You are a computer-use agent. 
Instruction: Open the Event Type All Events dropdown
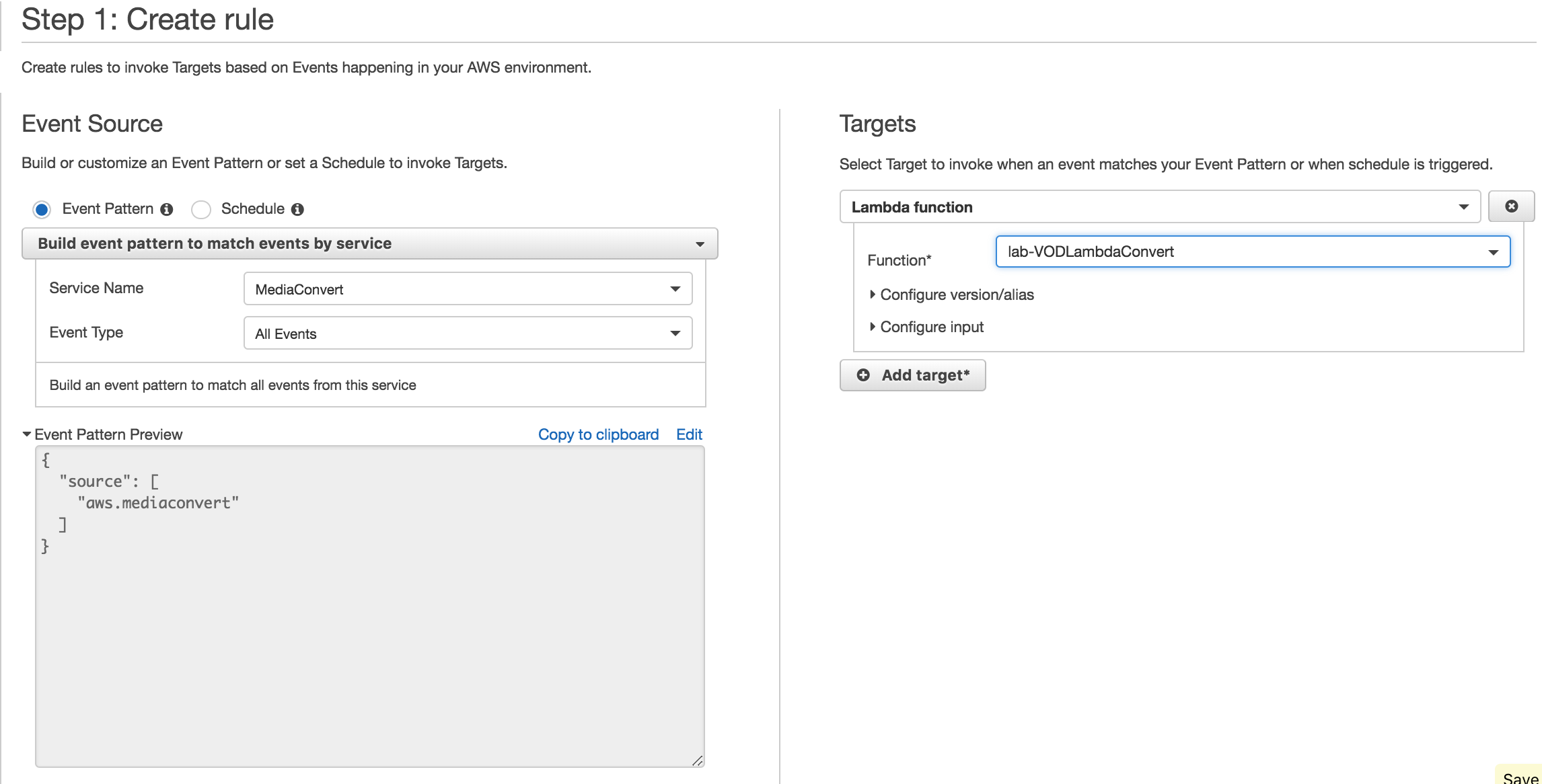(468, 334)
